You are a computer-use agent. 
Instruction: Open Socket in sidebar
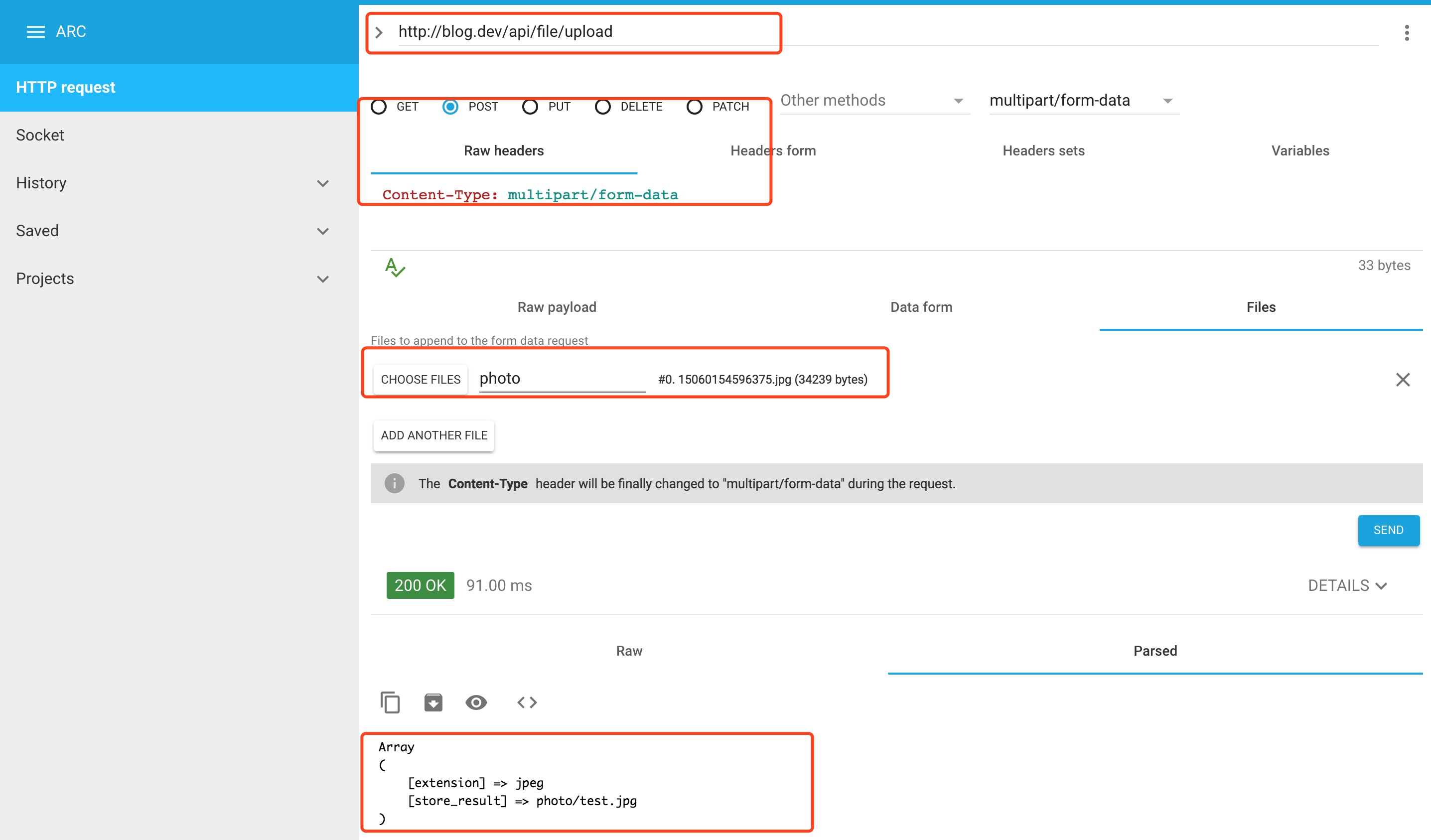(x=179, y=135)
